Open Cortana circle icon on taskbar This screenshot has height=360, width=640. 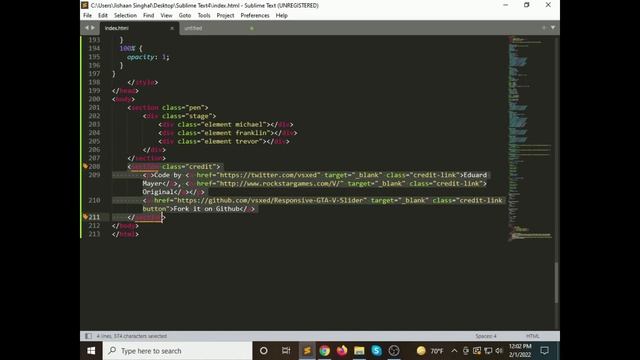click(x=264, y=351)
